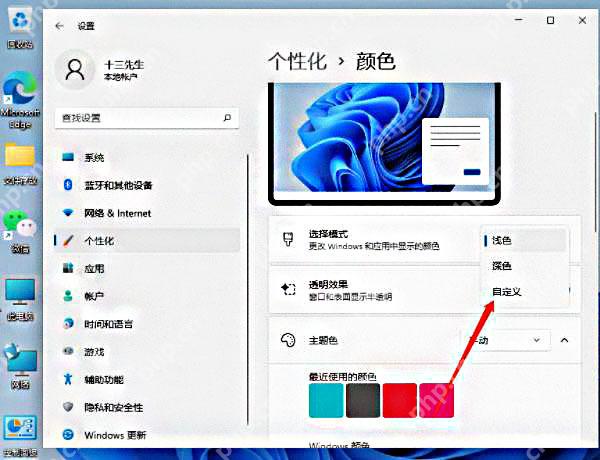Viewport: 600px width, 460px height.
Task: Click the 透明效果 sparkle icon
Action: tap(288, 289)
